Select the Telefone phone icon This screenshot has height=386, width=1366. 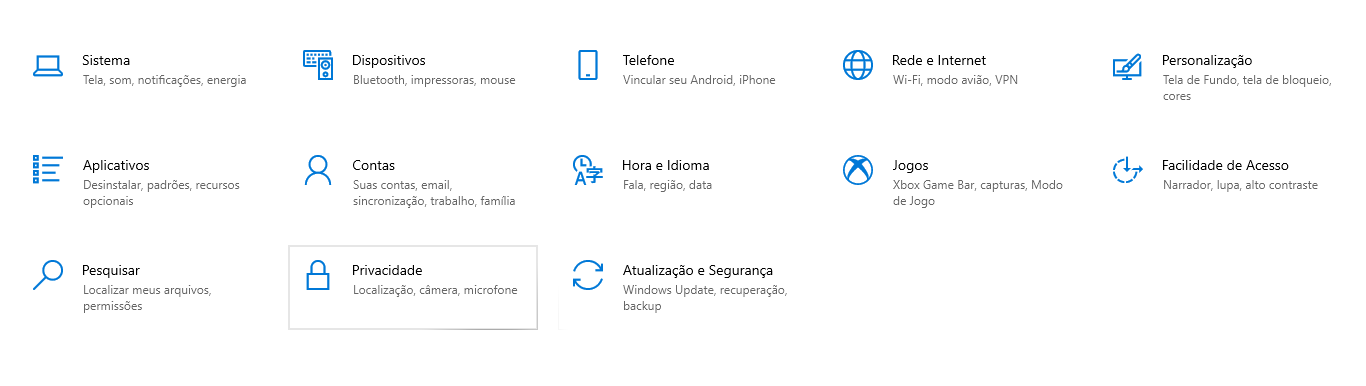(587, 66)
